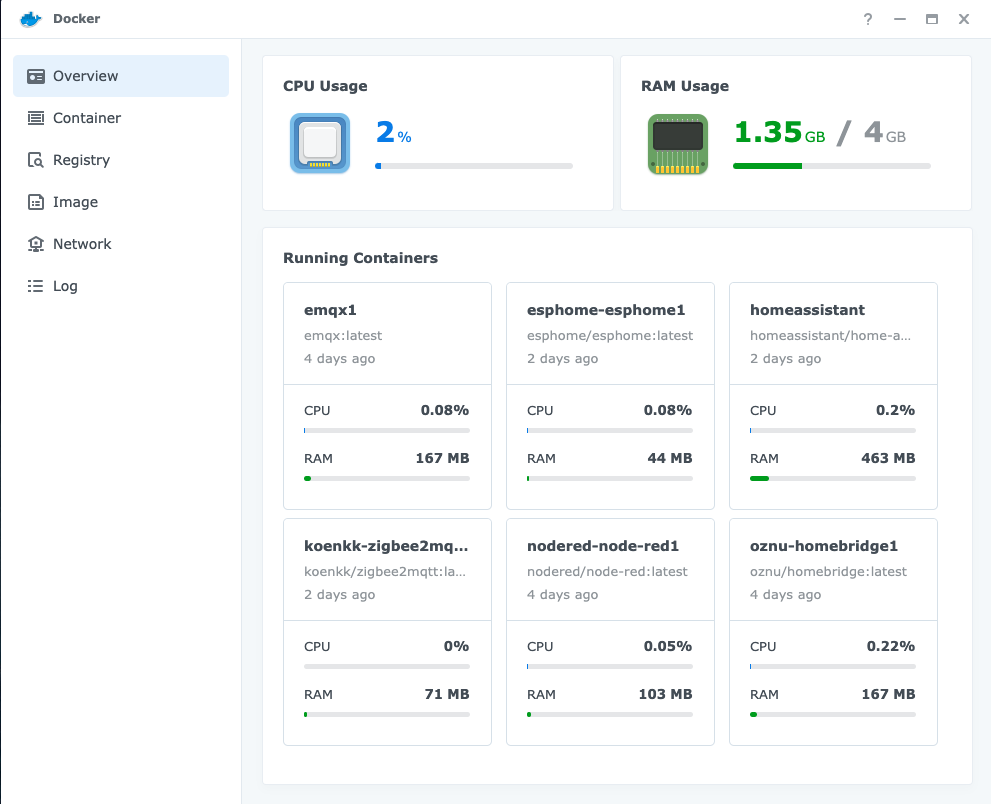Click the 2% CPU usage value
991x804 pixels.
(393, 133)
